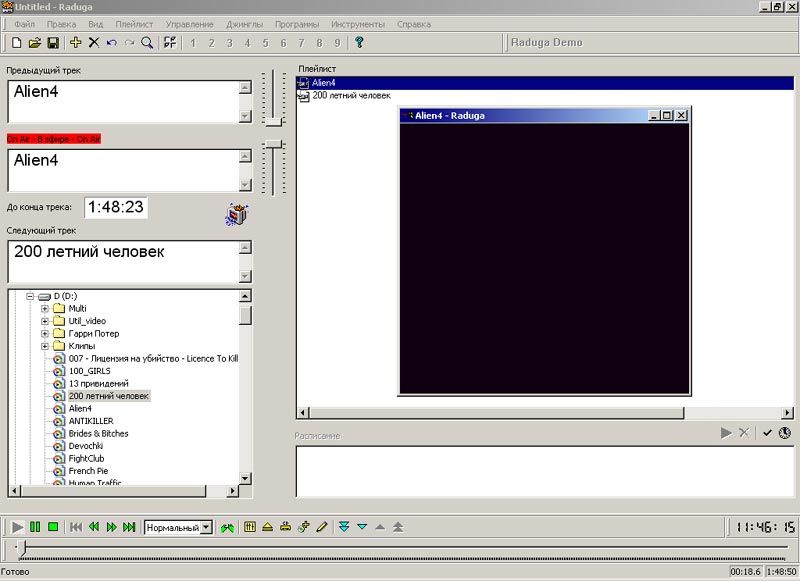Open help with the question mark icon
Viewport: 800px width, 581px height.
[x=359, y=43]
